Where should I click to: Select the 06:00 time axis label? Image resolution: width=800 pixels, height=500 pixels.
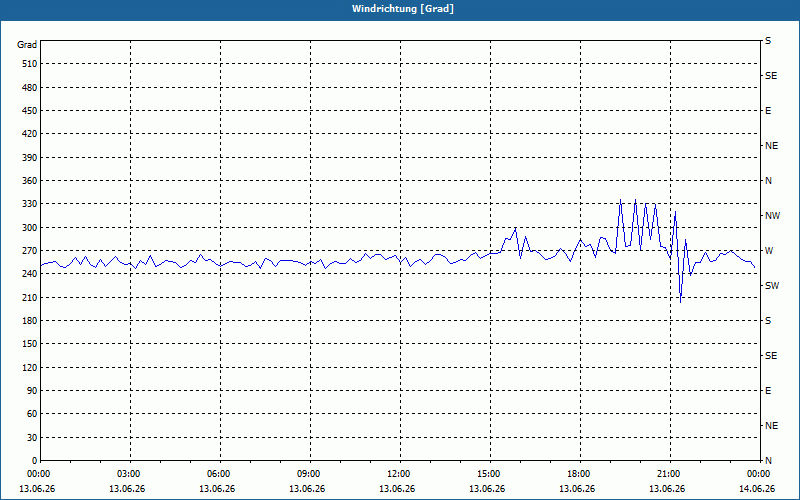click(220, 474)
